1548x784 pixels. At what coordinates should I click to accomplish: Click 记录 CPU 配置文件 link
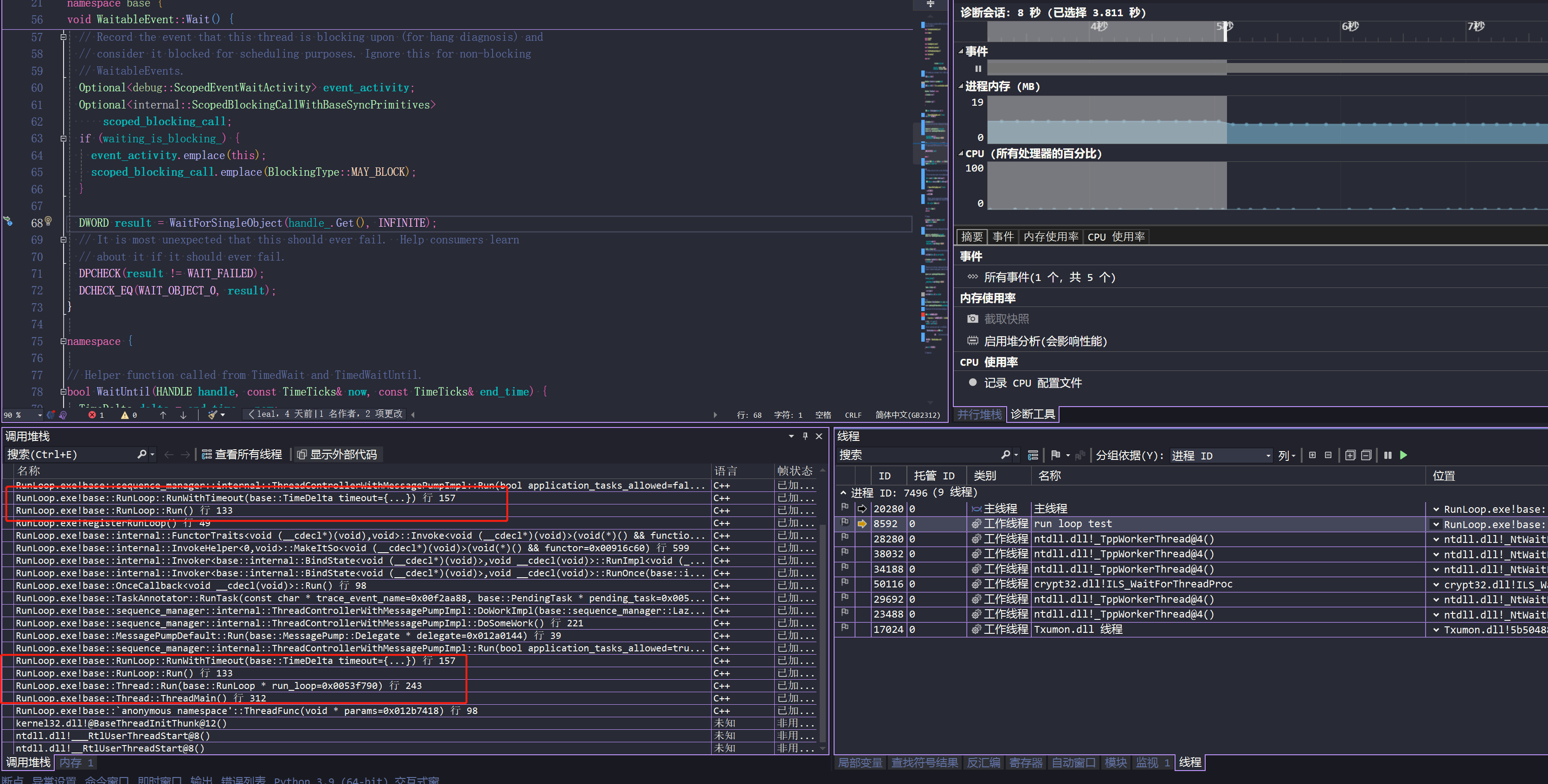(x=1033, y=382)
